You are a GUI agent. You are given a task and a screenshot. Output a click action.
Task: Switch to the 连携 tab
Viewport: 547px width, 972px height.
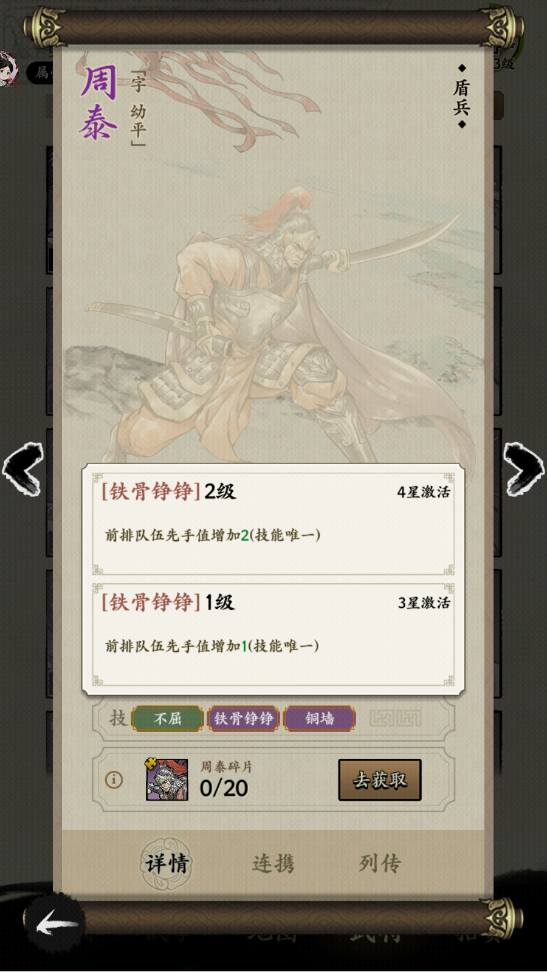(x=273, y=864)
